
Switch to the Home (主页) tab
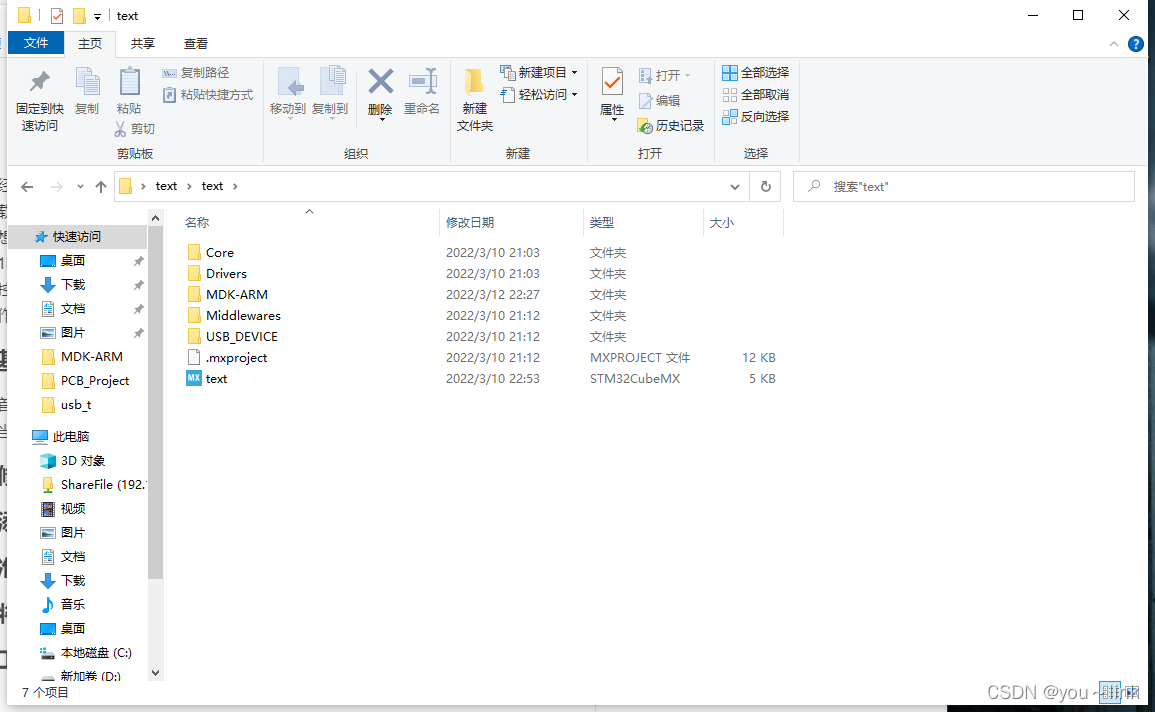click(x=90, y=43)
